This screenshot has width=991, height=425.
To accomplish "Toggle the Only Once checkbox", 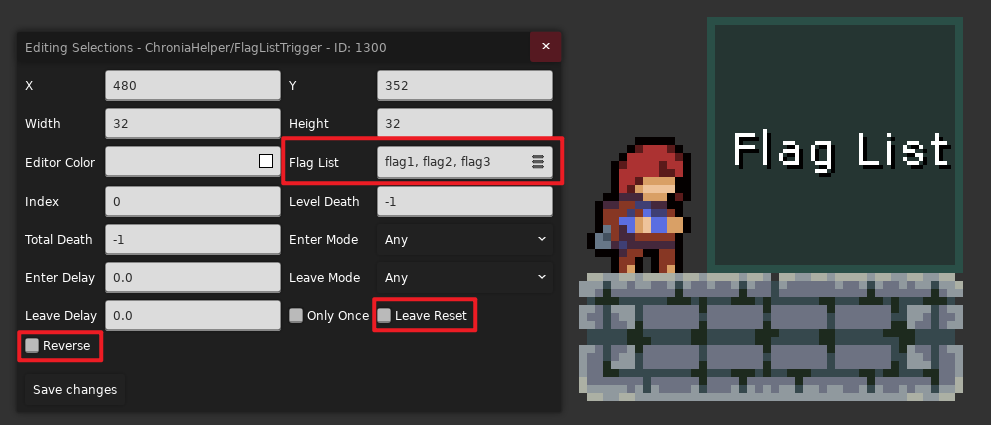I will pyautogui.click(x=296, y=315).
